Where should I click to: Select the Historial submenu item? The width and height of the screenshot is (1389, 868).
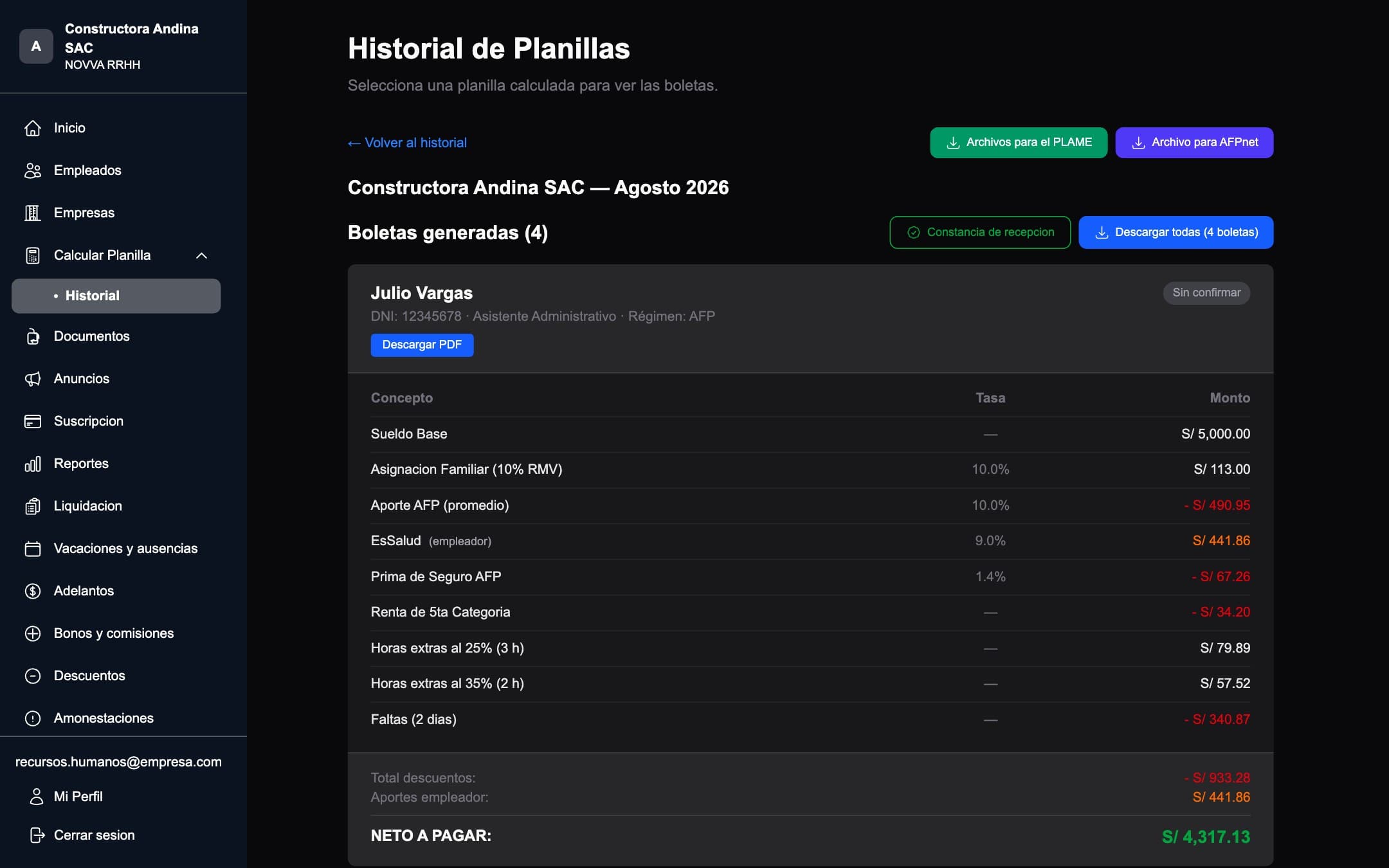[x=116, y=296]
